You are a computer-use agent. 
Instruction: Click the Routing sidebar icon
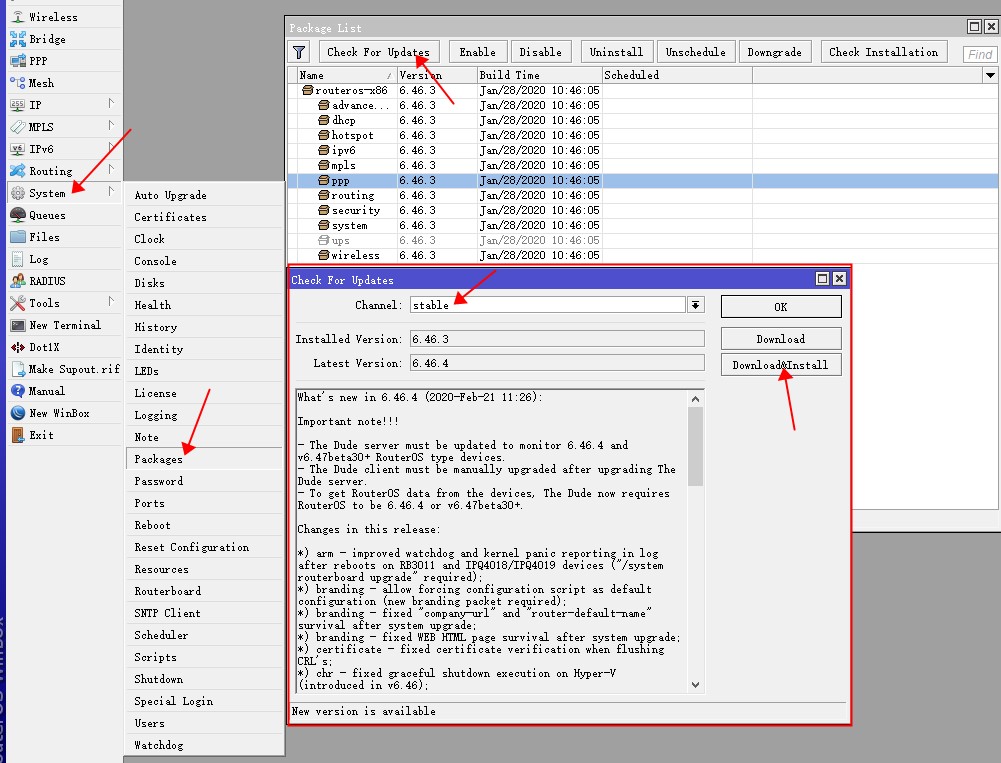18,171
